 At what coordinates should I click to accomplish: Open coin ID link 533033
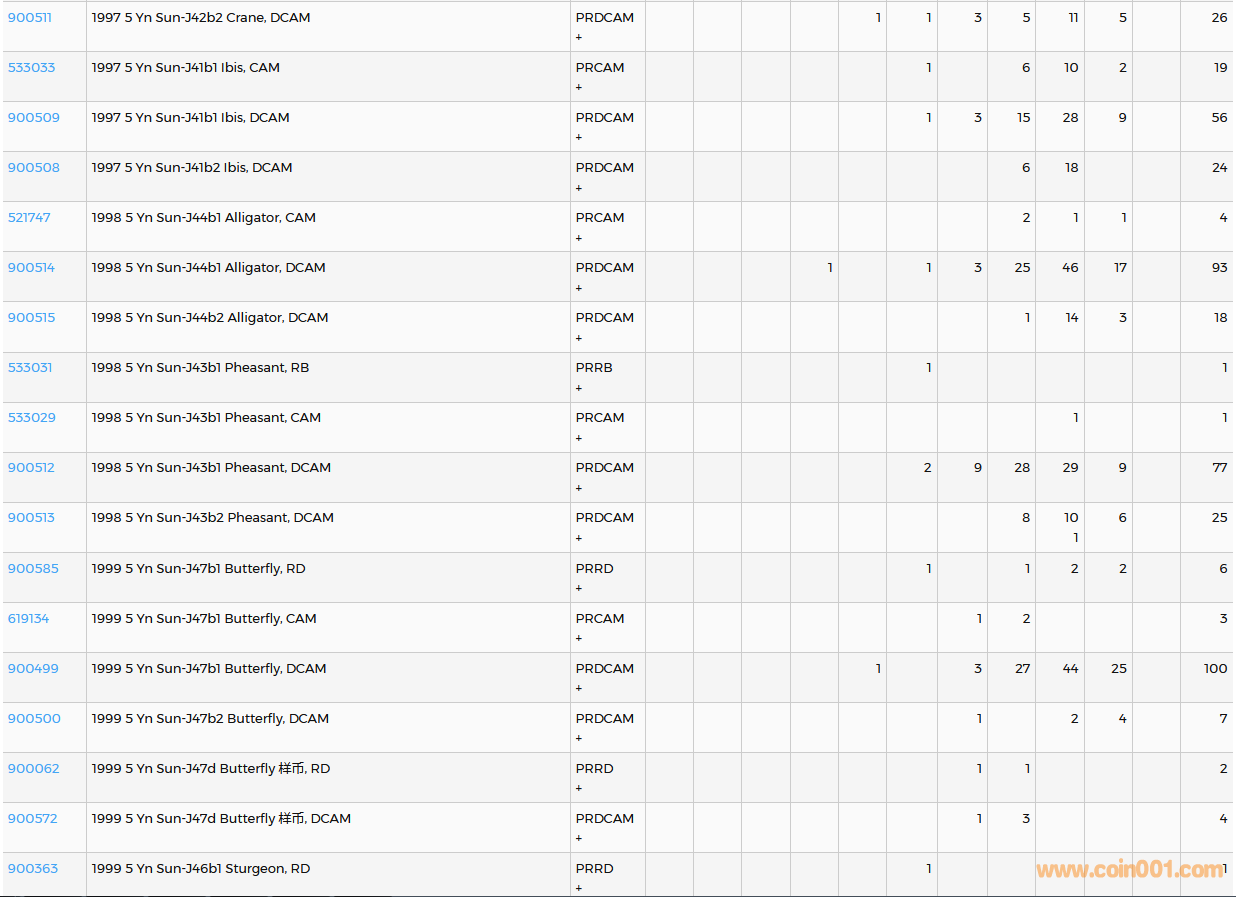pyautogui.click(x=32, y=68)
